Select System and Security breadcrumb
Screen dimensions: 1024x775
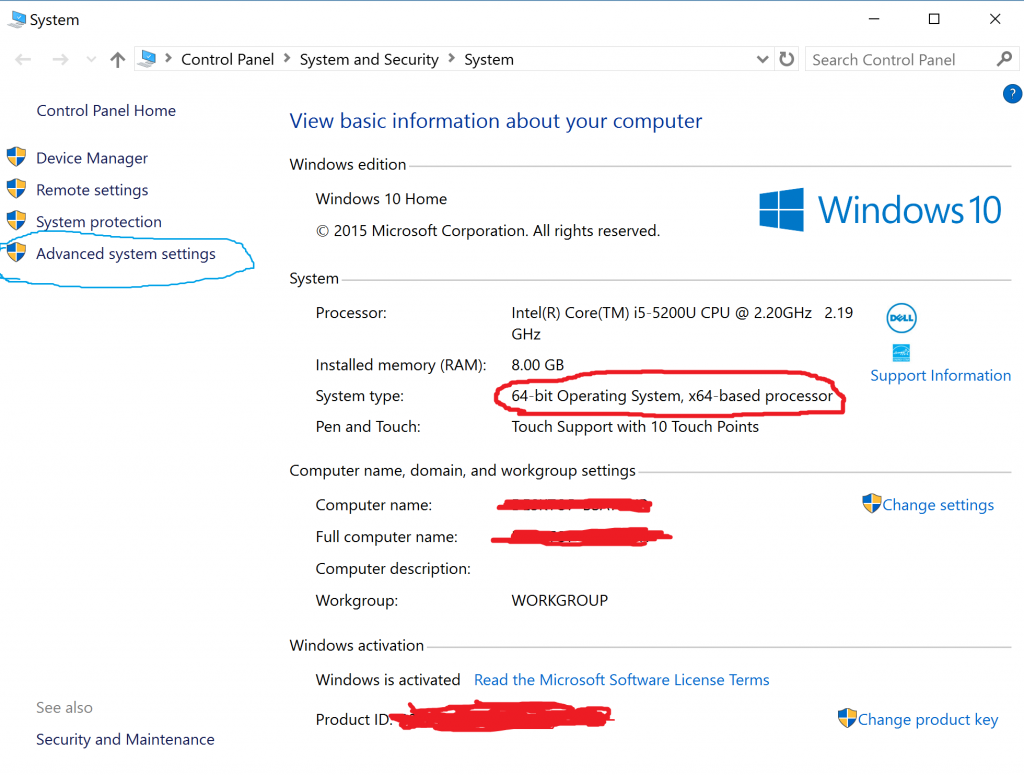coord(369,59)
